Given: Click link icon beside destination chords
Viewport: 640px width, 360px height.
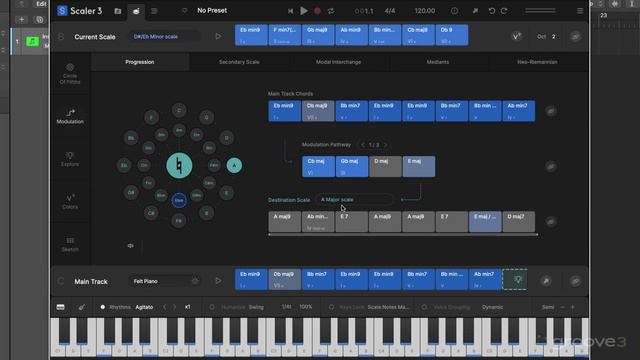Looking at the screenshot, I should pos(551,222).
